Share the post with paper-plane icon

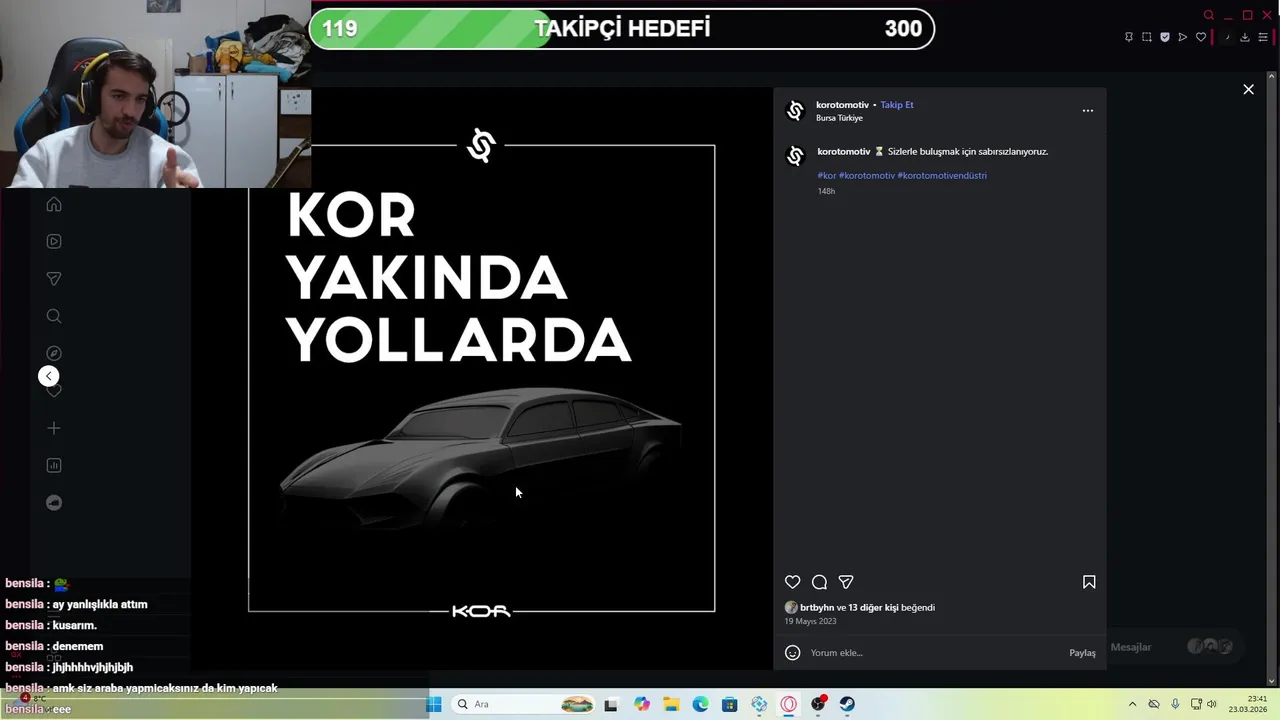click(846, 582)
